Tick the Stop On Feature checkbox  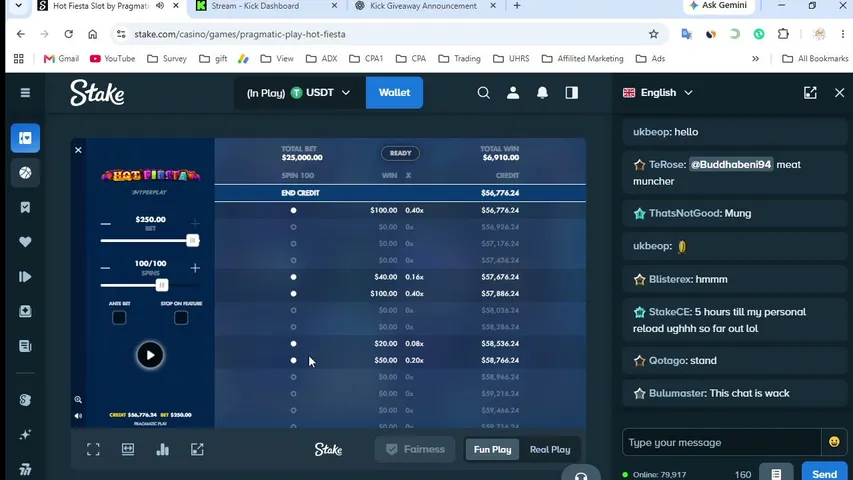tap(181, 318)
